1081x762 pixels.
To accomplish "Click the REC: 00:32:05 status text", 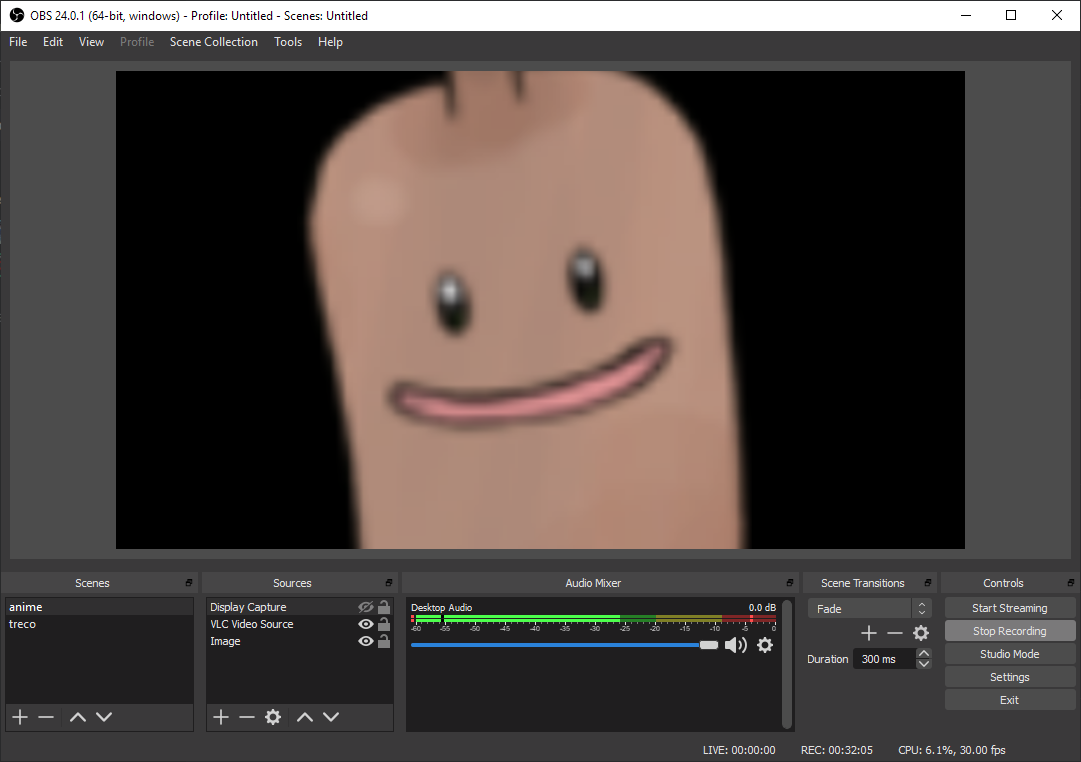I will (836, 750).
